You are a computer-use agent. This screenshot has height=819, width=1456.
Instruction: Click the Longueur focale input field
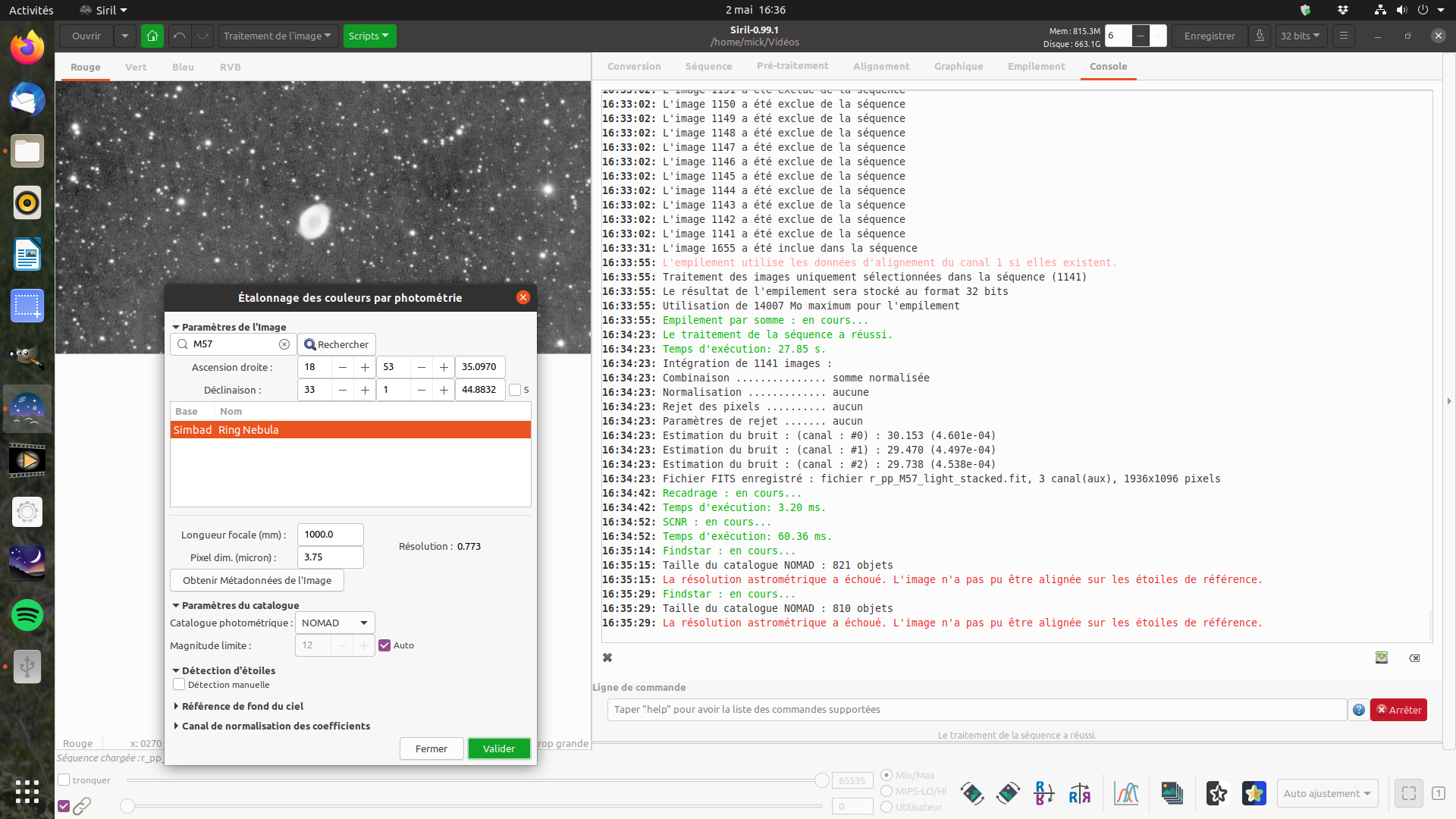click(330, 535)
